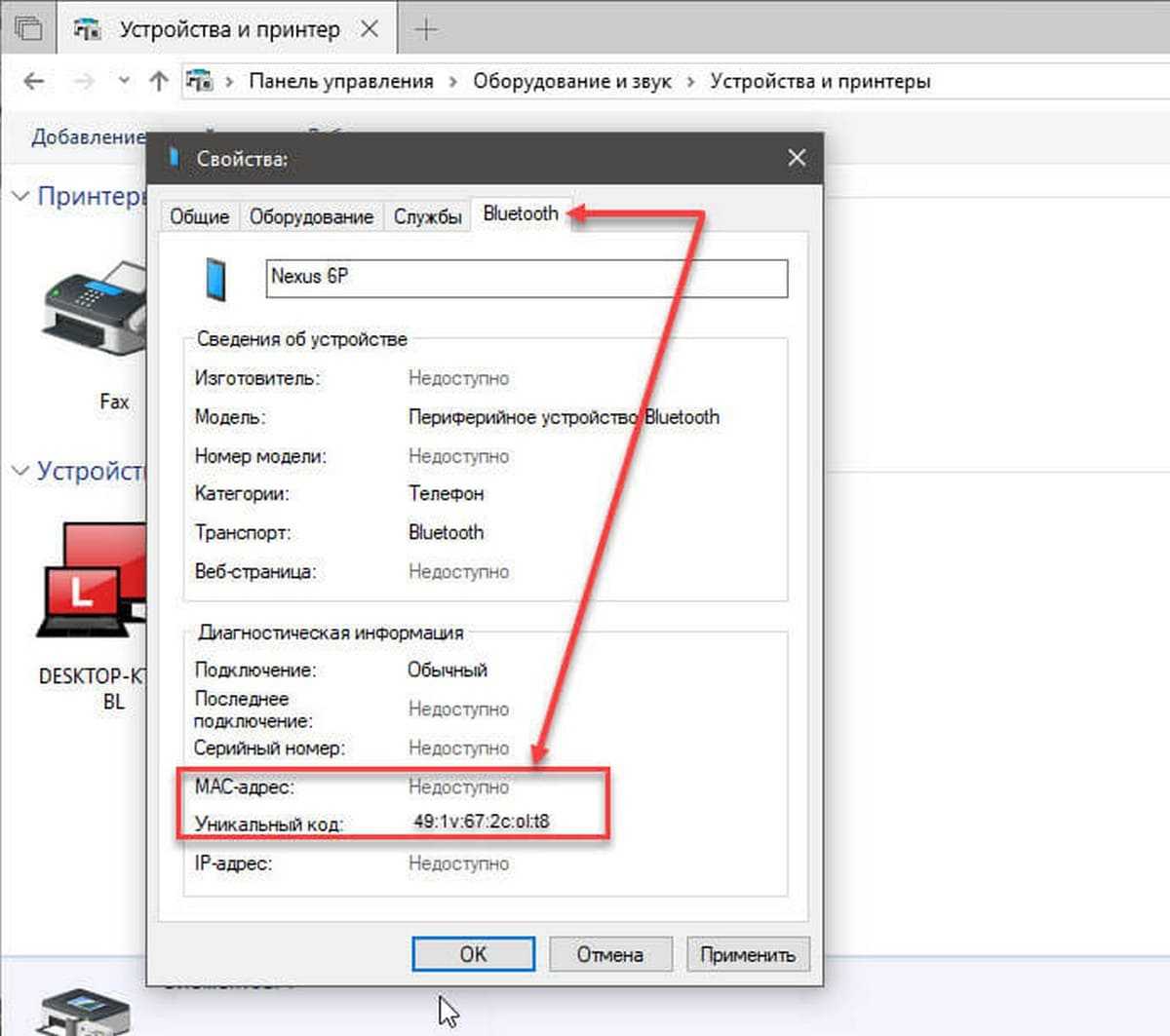Click the Отмена button
This screenshot has height=1036, width=1170.
tap(609, 954)
